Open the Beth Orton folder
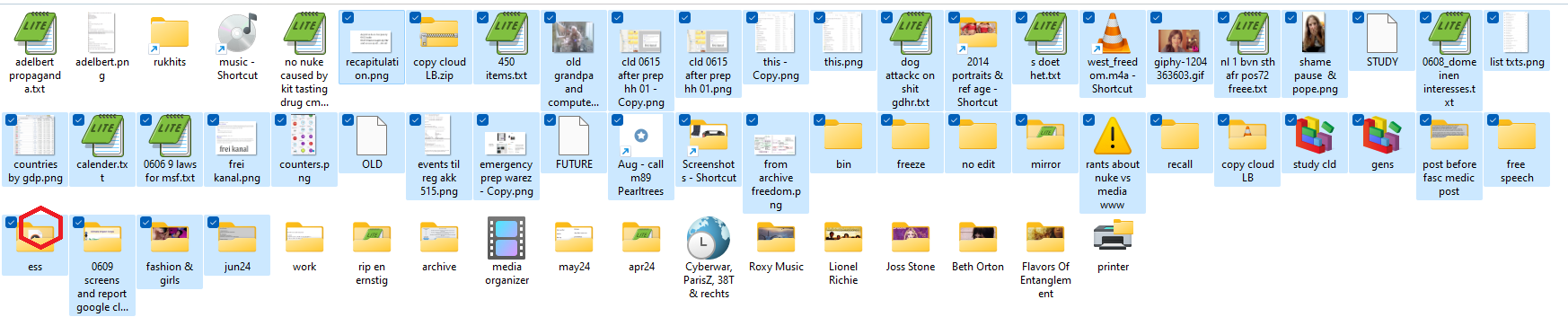Screen dimensions: 1568x326 coord(978,239)
